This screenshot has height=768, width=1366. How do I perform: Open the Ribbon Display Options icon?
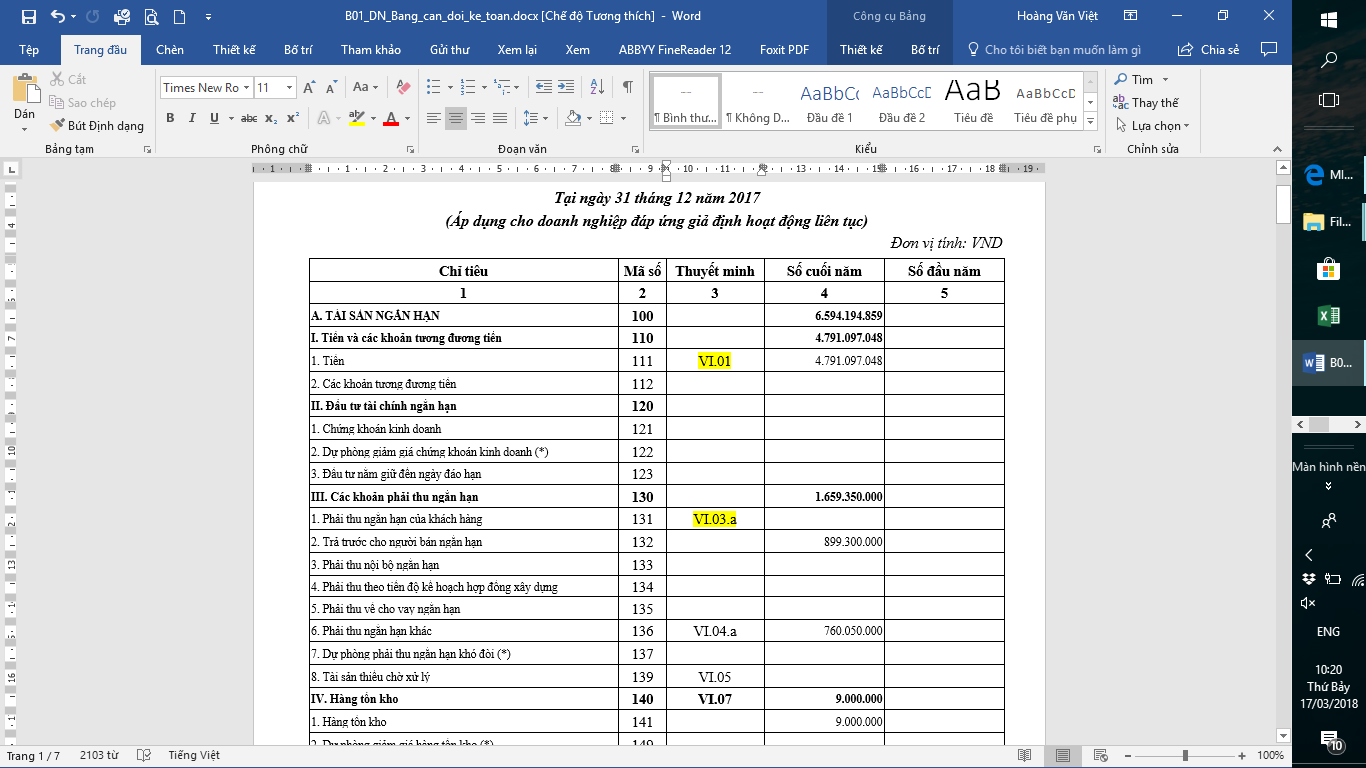coord(1131,16)
